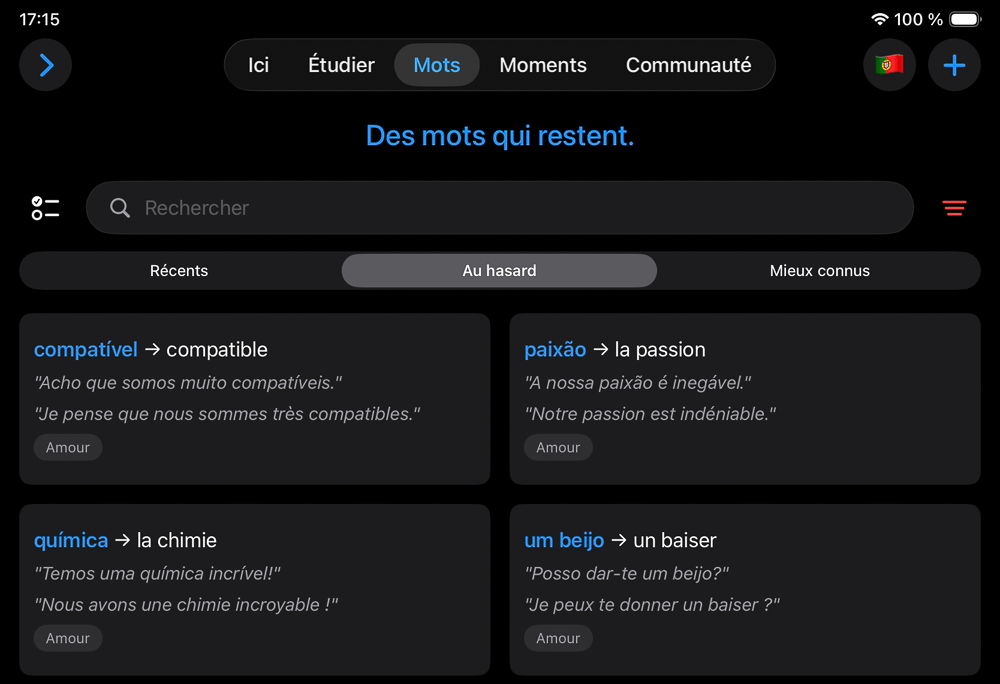The height and width of the screenshot is (684, 1000).
Task: Go to the Étudier tab
Action: pos(341,65)
